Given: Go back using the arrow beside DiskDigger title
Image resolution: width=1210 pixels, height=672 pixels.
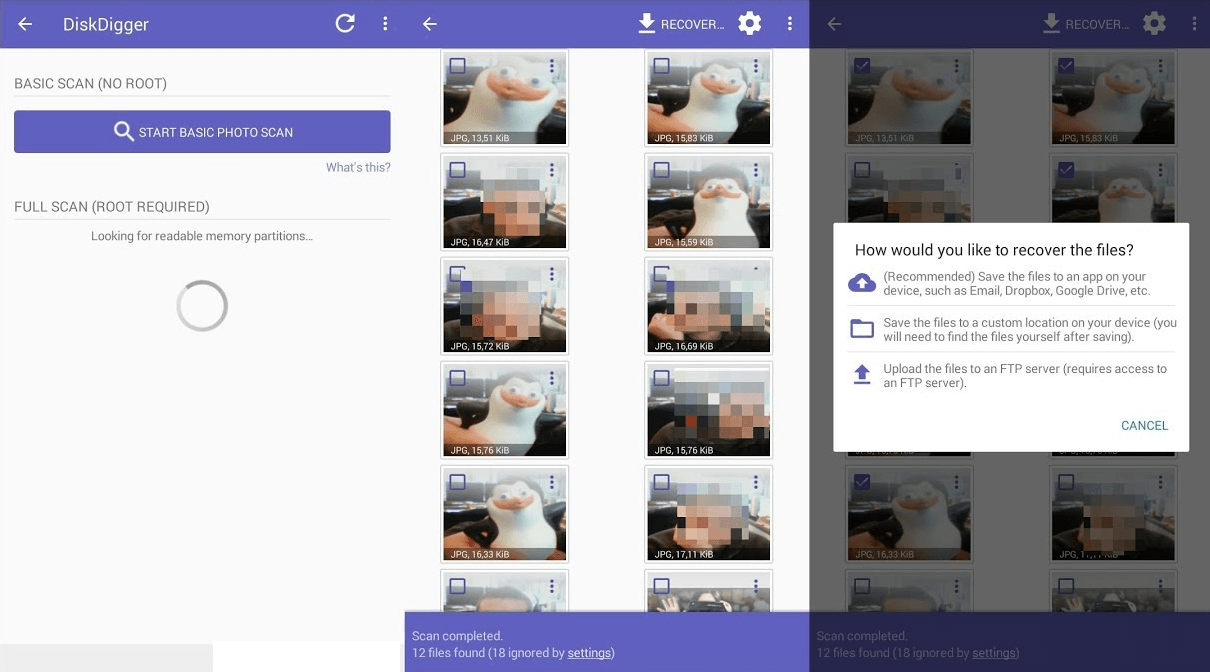Looking at the screenshot, I should (x=25, y=24).
